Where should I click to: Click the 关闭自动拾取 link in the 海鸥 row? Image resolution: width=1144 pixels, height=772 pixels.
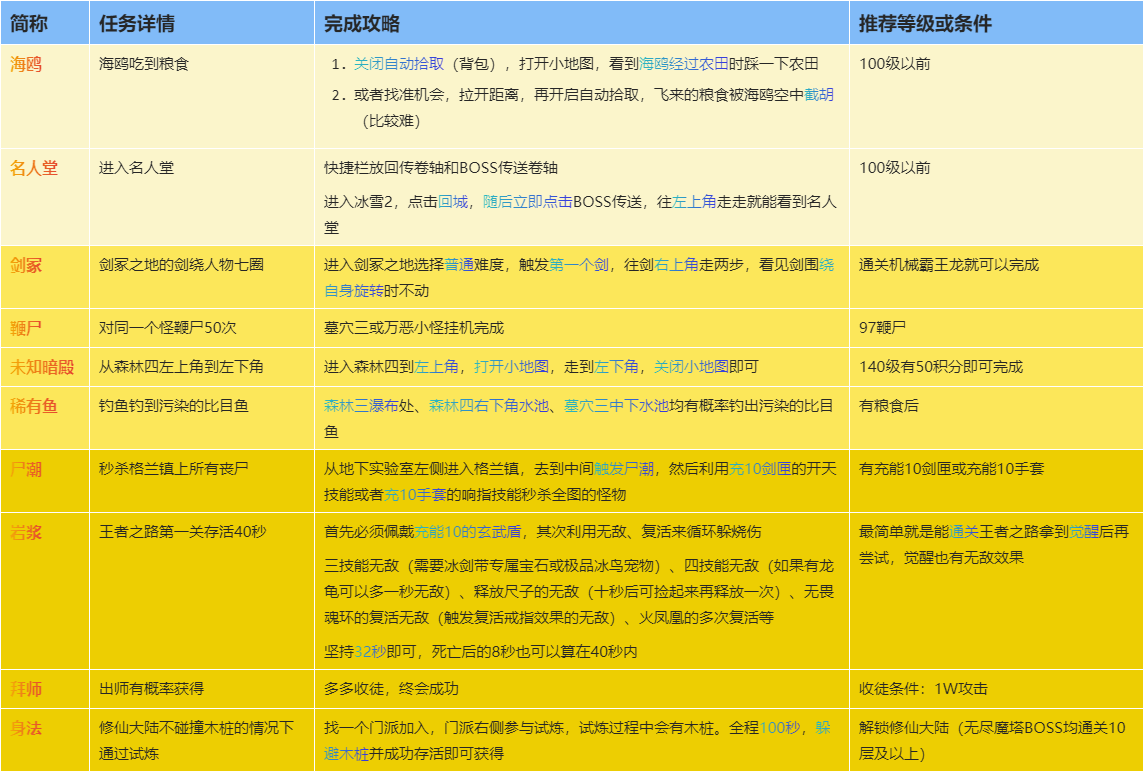pyautogui.click(x=398, y=64)
